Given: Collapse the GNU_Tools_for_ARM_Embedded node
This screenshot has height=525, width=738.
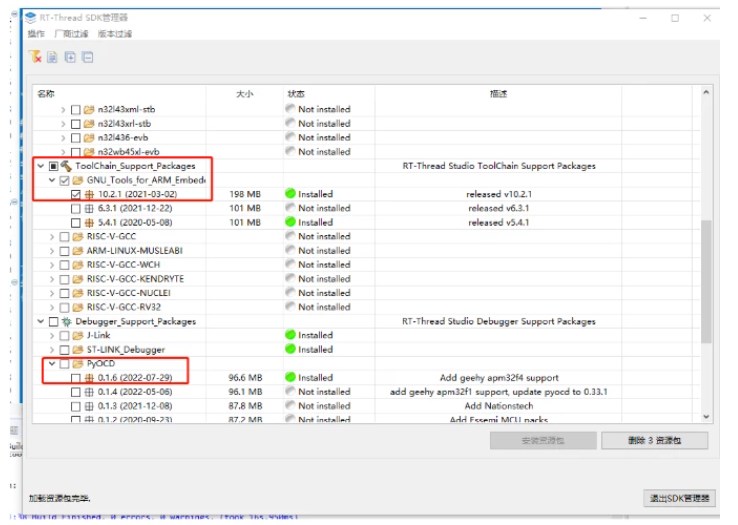Looking at the screenshot, I should (x=52, y=180).
